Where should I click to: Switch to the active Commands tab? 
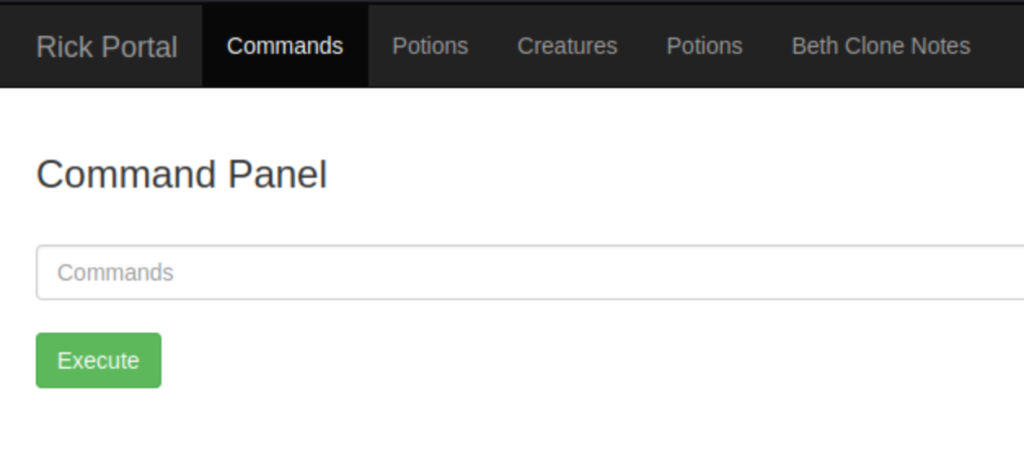285,46
